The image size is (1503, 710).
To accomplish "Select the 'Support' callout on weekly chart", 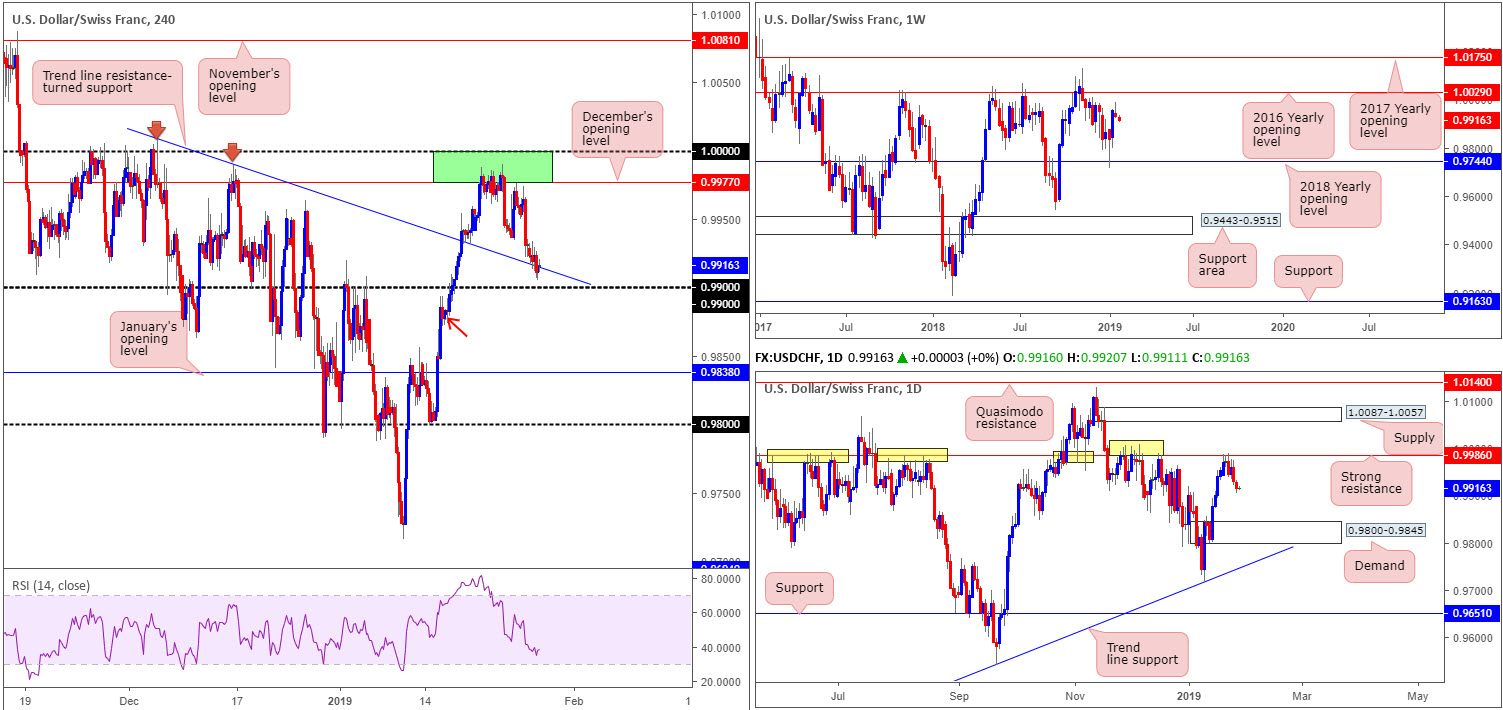I will click(x=1308, y=270).
